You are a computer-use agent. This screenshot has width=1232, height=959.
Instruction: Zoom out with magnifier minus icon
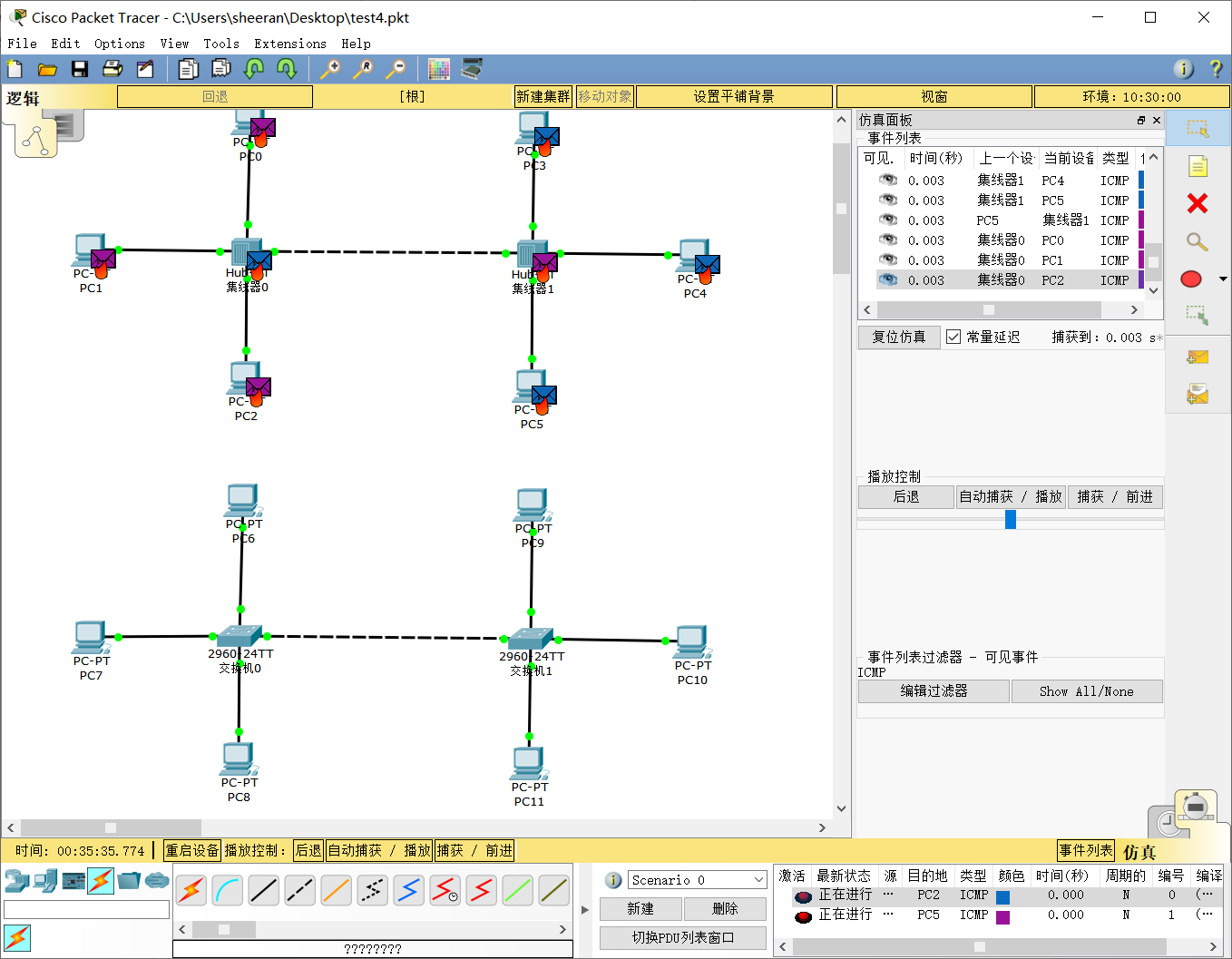[x=396, y=69]
